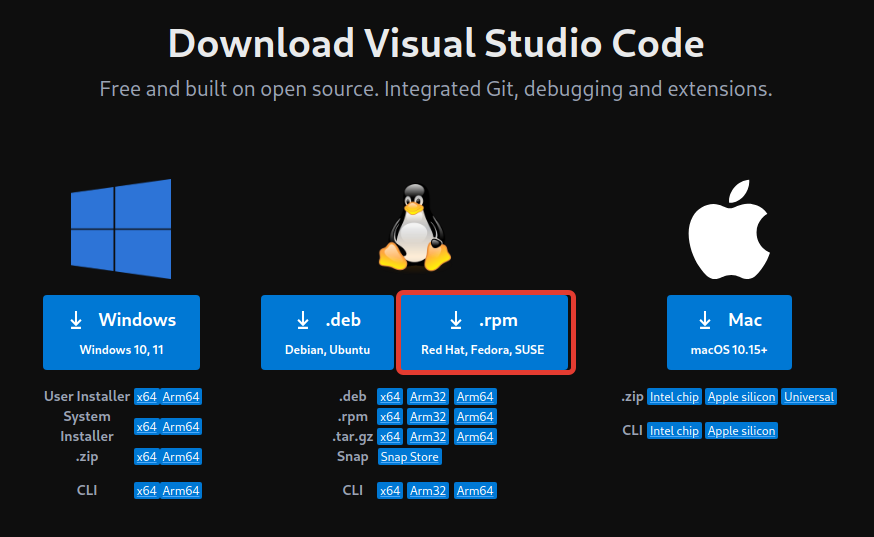
Task: Select Linux .rpm Arm32 link
Action: 428,417
